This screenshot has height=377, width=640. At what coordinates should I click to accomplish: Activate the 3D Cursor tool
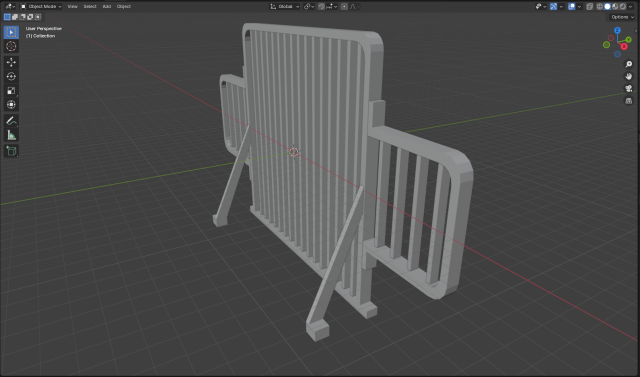coord(11,46)
